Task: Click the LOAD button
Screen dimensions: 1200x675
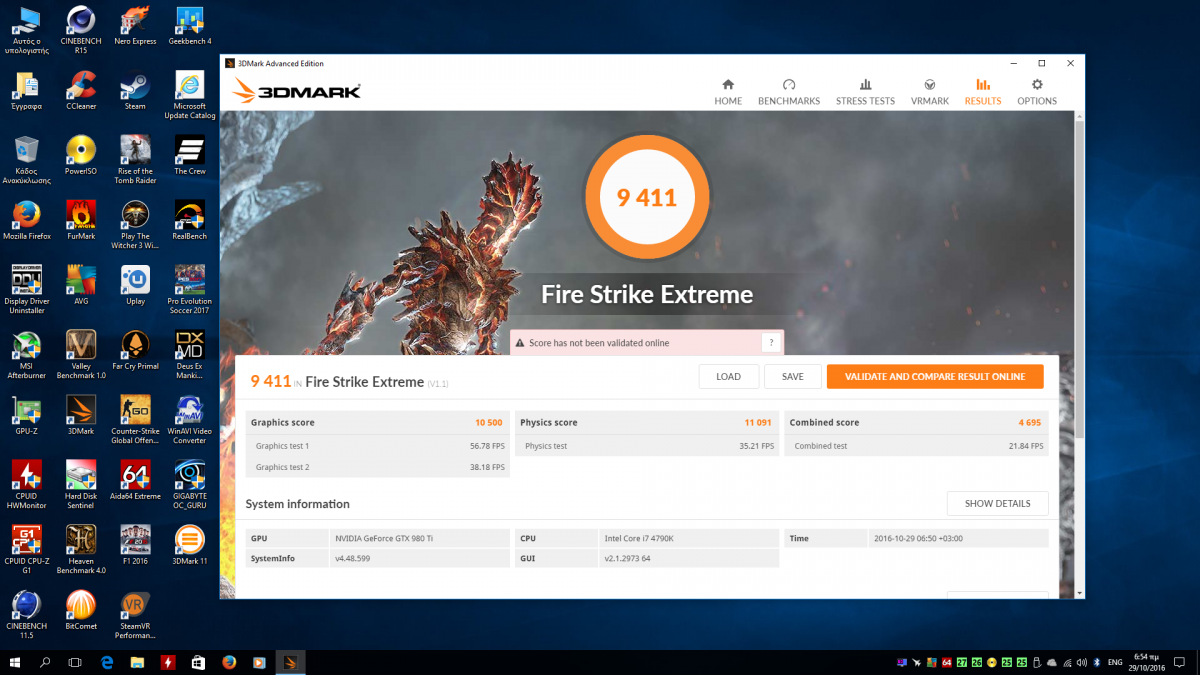Action: pyautogui.click(x=728, y=376)
